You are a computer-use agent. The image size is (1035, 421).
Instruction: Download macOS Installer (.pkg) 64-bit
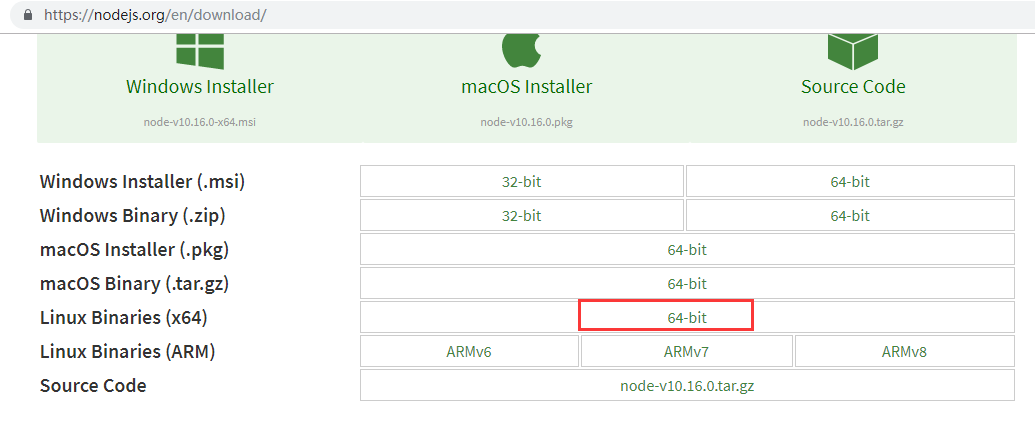(x=687, y=250)
